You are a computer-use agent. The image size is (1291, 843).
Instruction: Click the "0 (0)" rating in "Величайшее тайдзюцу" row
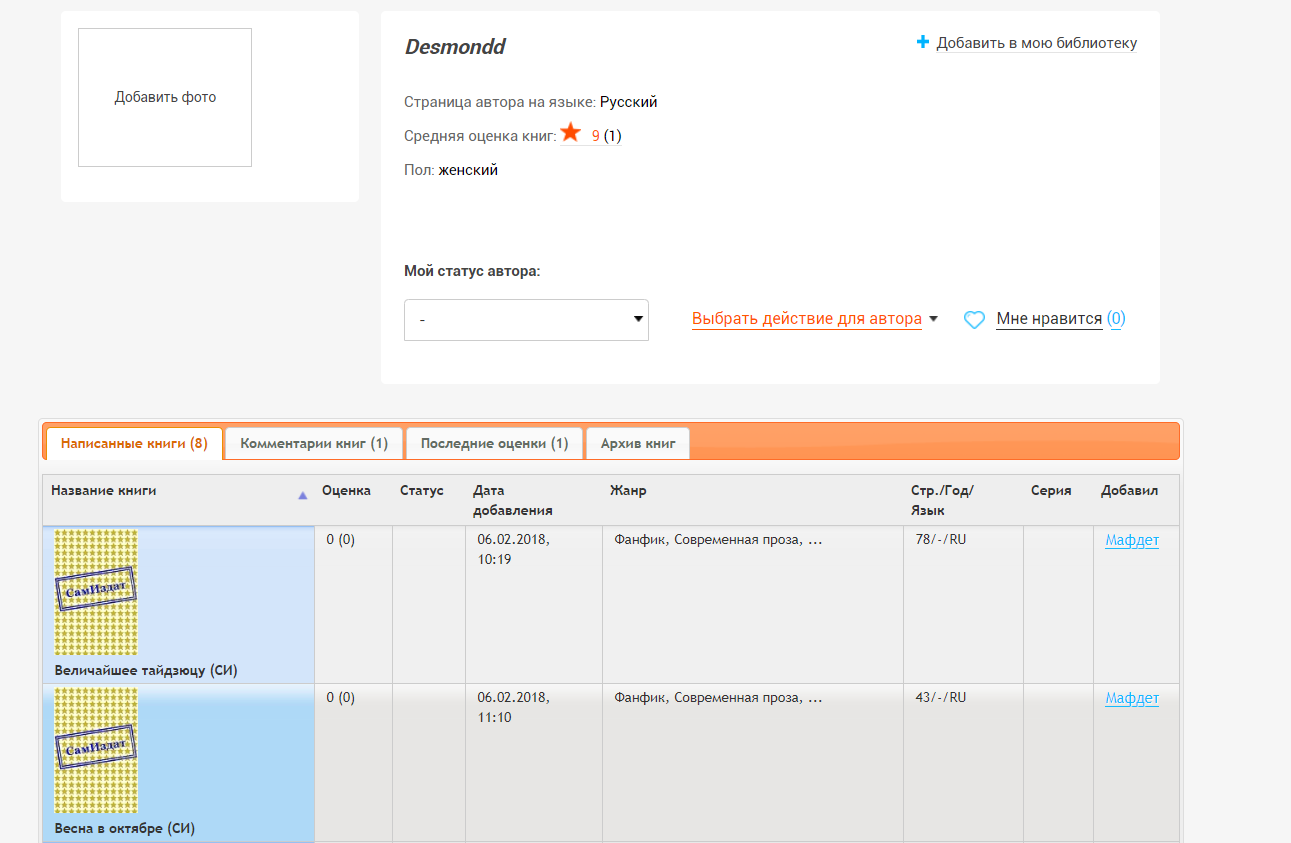[341, 540]
